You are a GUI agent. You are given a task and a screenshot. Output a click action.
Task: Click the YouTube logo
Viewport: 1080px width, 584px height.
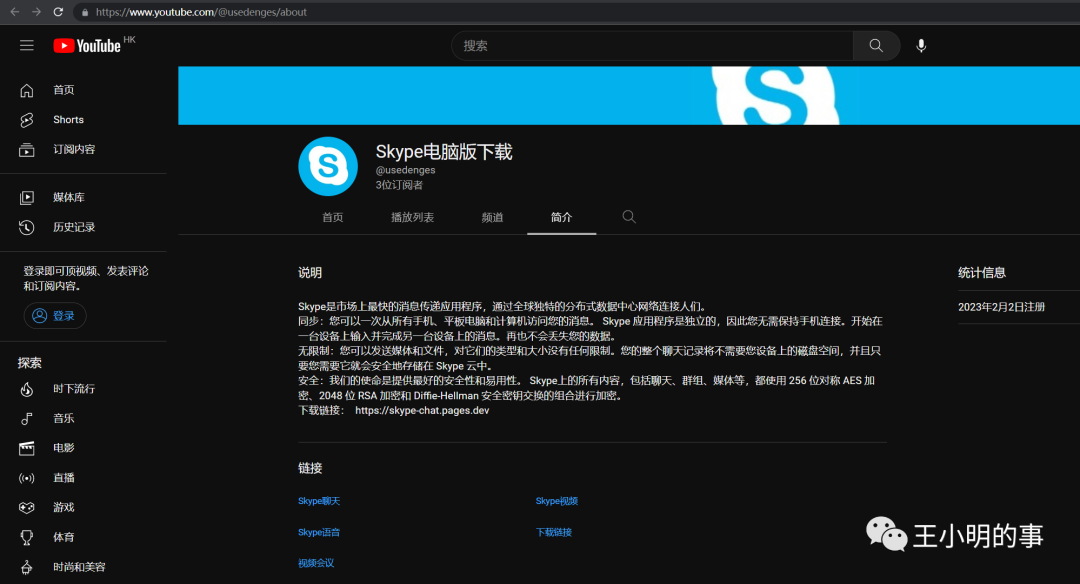click(87, 45)
